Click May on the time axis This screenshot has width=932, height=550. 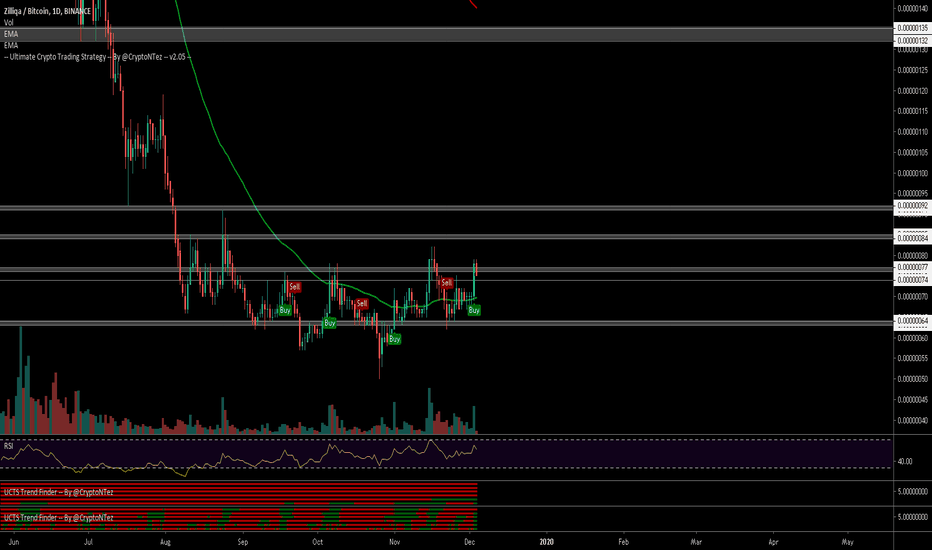(848, 542)
